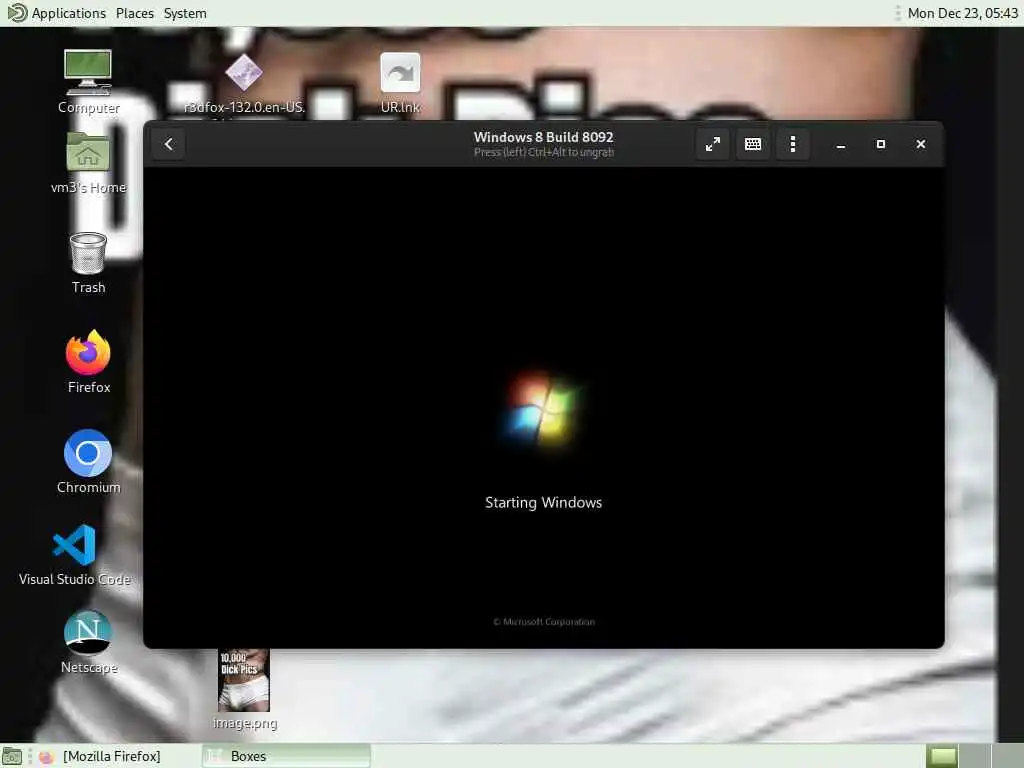Select the first workspace in switcher
The height and width of the screenshot is (768, 1024).
click(942, 756)
